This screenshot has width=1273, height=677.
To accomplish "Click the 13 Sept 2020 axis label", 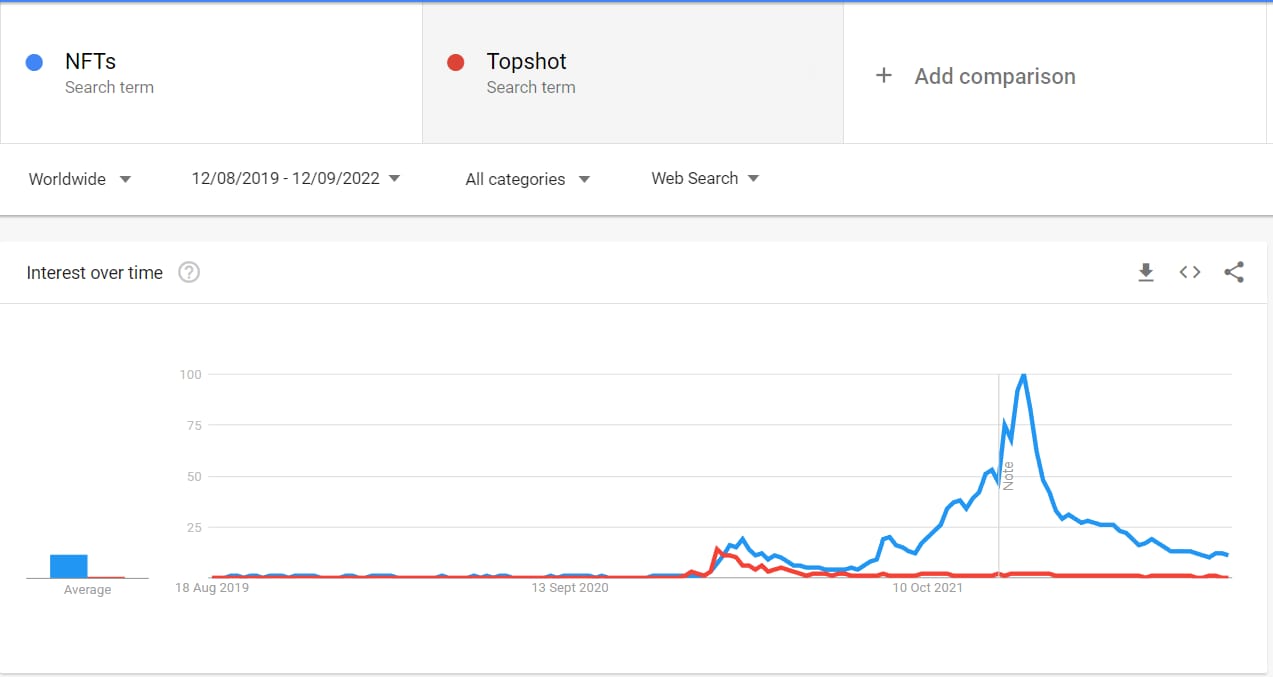I will point(571,588).
